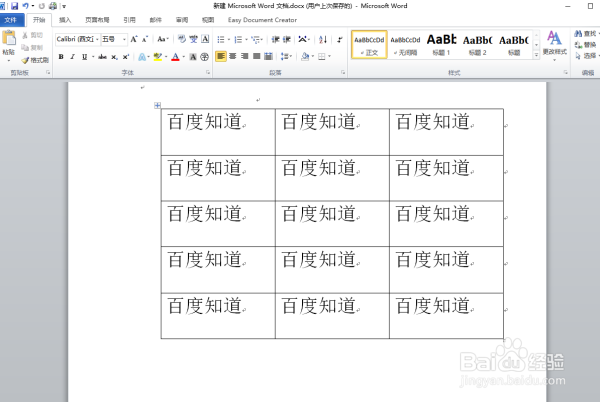Image resolution: width=600 pixels, height=402 pixels.
Task: Open the File tab
Action: click(11, 20)
